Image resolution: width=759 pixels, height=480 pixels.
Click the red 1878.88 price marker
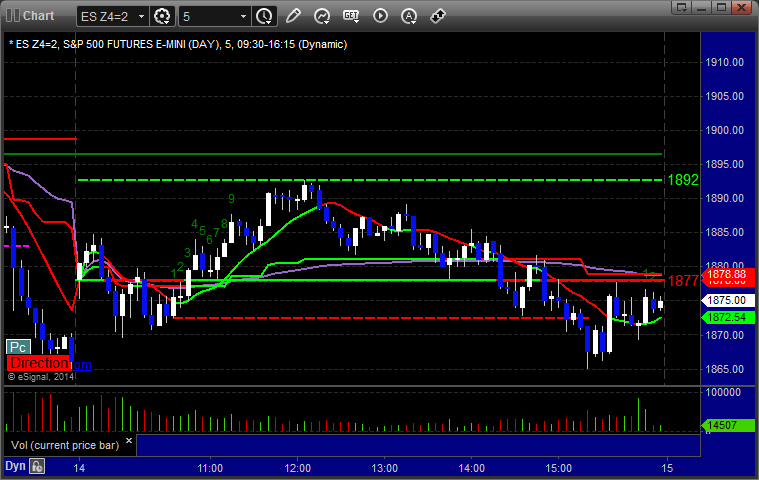[x=727, y=274]
